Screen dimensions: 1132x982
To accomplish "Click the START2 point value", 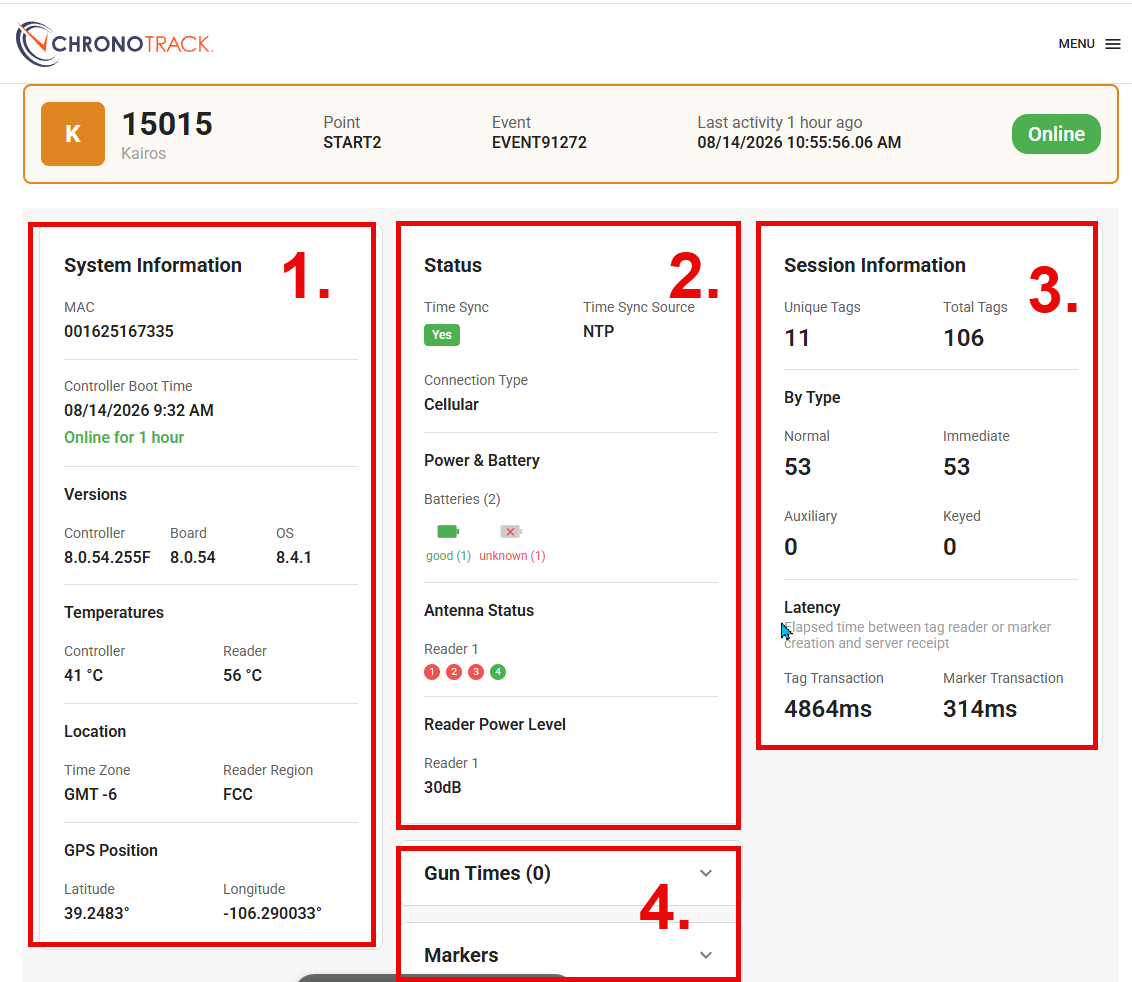I will pyautogui.click(x=352, y=142).
